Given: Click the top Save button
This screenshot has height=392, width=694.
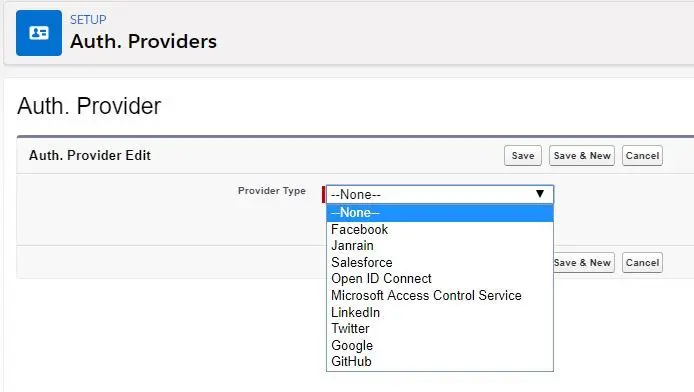Looking at the screenshot, I should click(x=523, y=156).
